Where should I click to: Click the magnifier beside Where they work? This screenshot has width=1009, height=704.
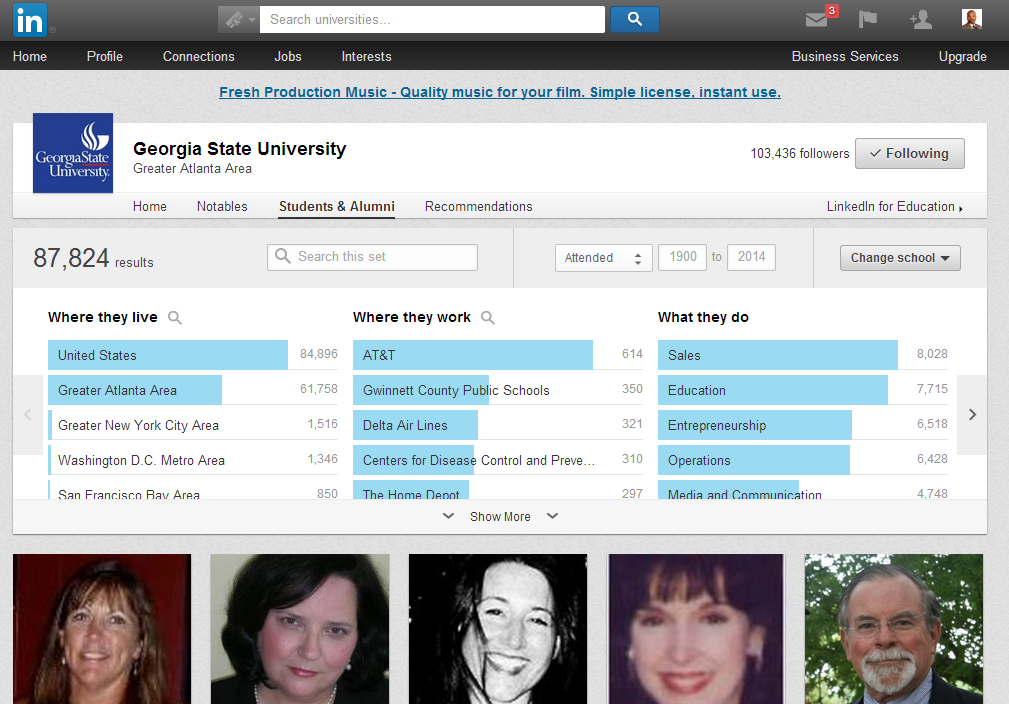(488, 317)
